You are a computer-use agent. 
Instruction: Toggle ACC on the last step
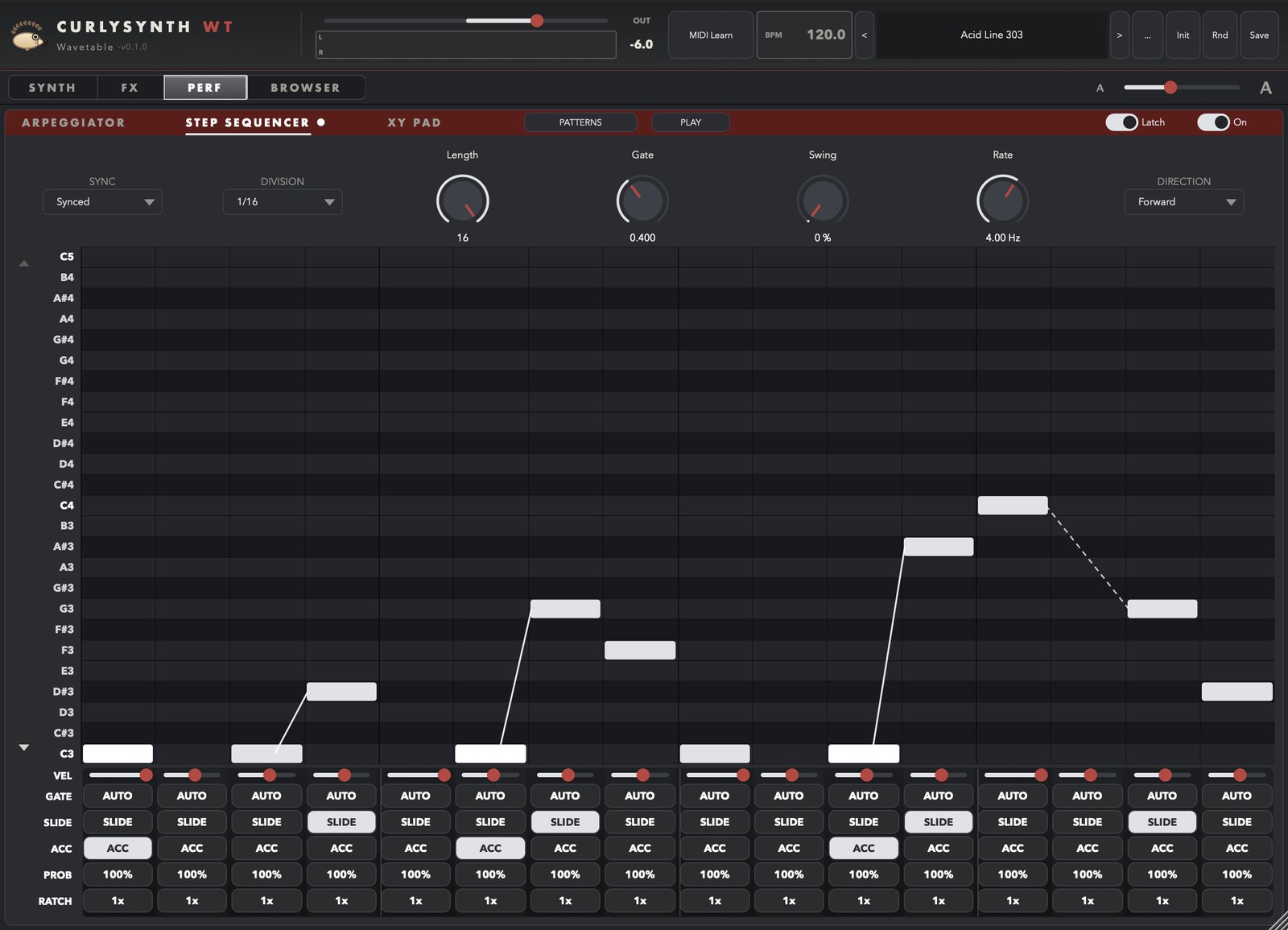pos(1237,849)
